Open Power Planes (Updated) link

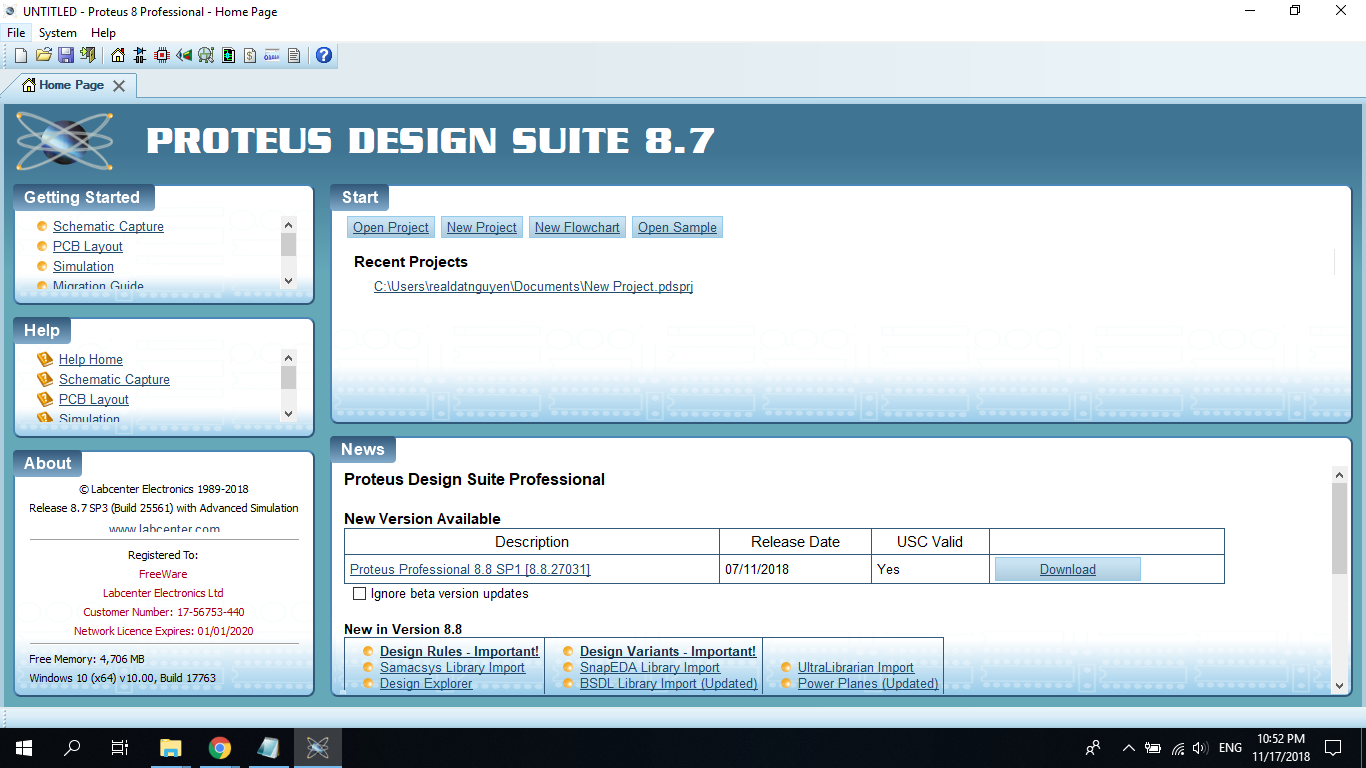(868, 683)
